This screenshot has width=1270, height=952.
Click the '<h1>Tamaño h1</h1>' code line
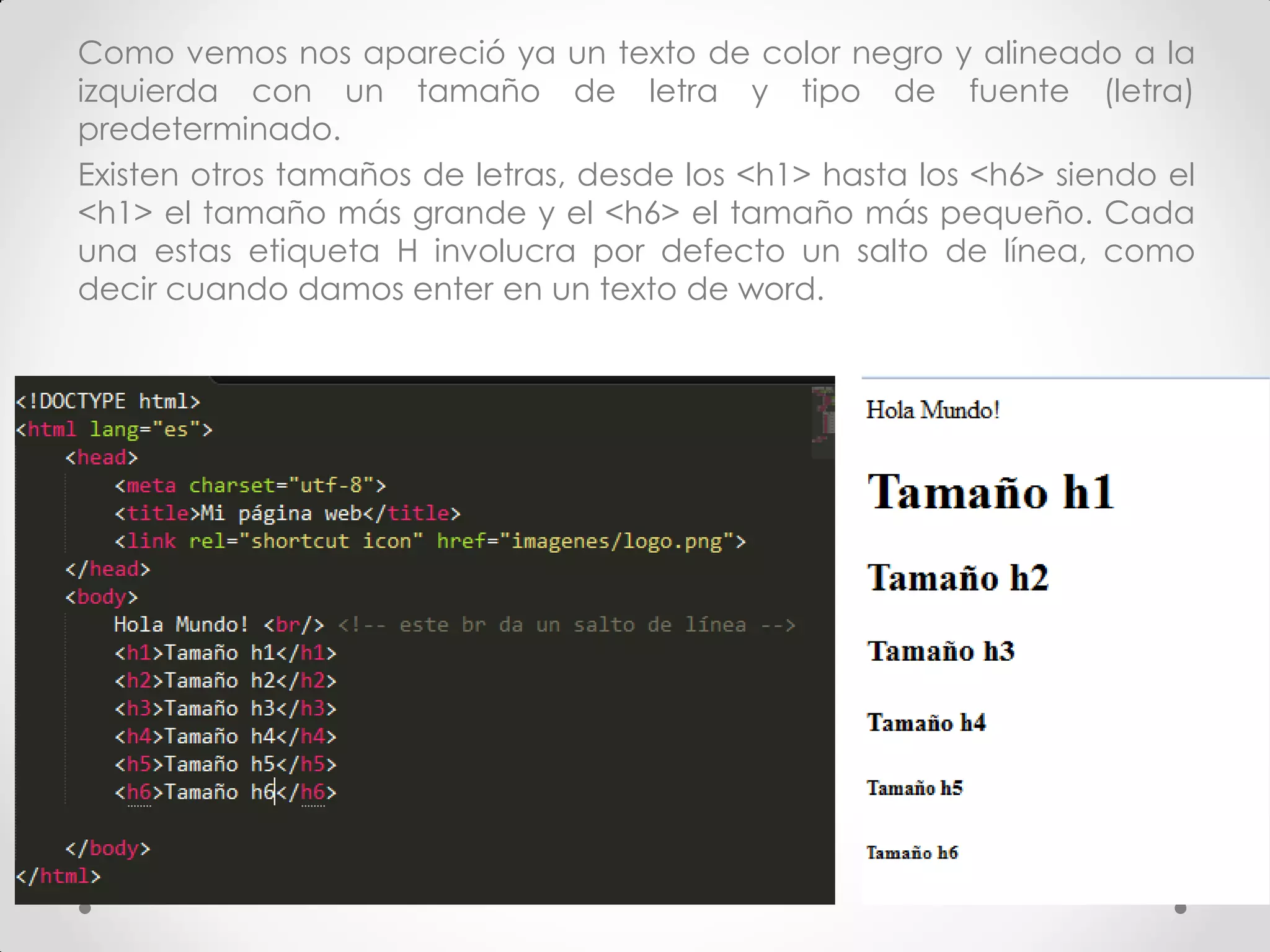coord(225,653)
